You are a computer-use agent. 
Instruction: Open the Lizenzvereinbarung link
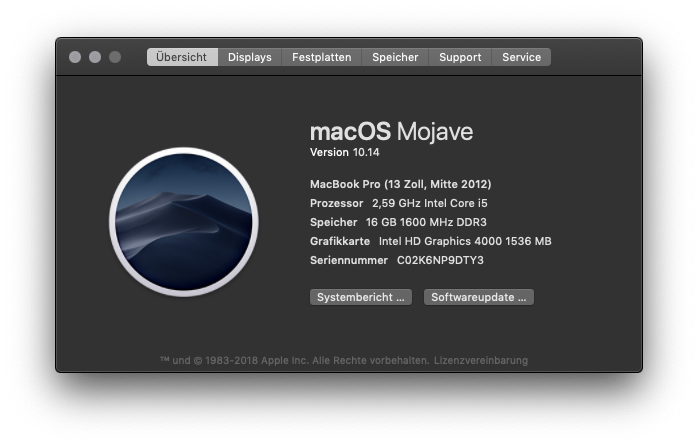pyautogui.click(x=481, y=360)
